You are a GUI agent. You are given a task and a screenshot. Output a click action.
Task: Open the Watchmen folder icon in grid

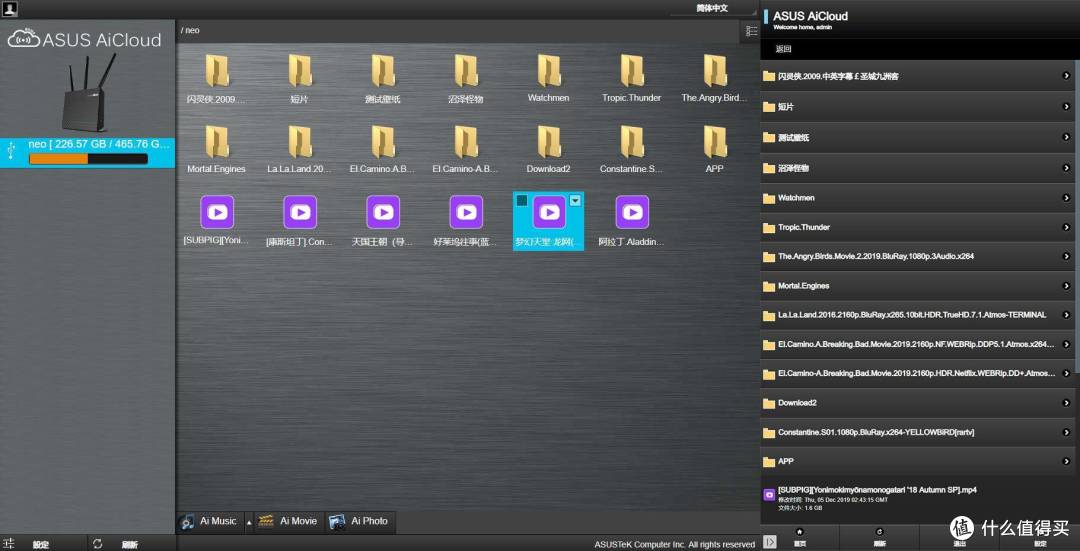click(549, 70)
